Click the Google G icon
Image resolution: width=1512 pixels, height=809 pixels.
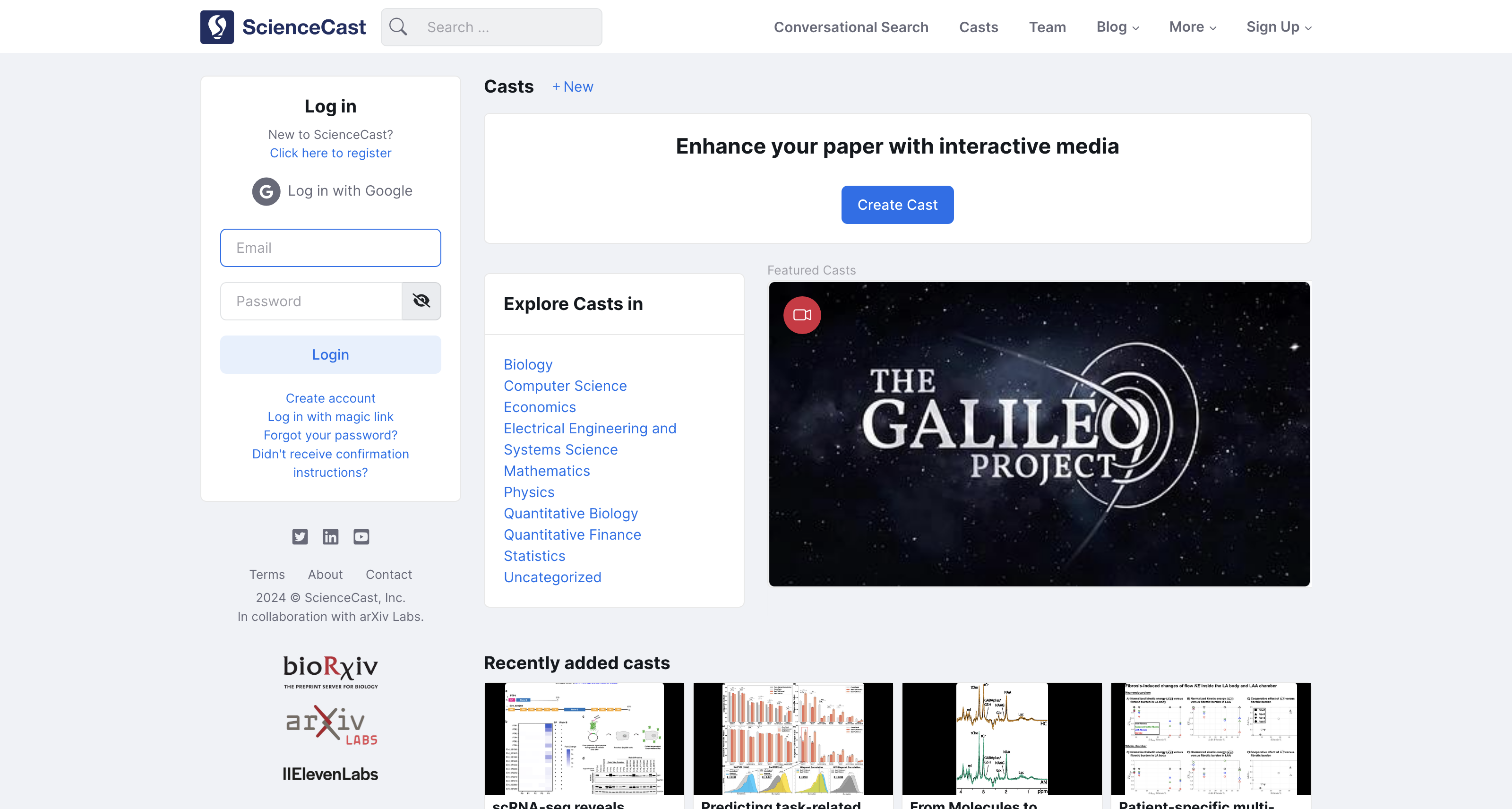click(266, 191)
